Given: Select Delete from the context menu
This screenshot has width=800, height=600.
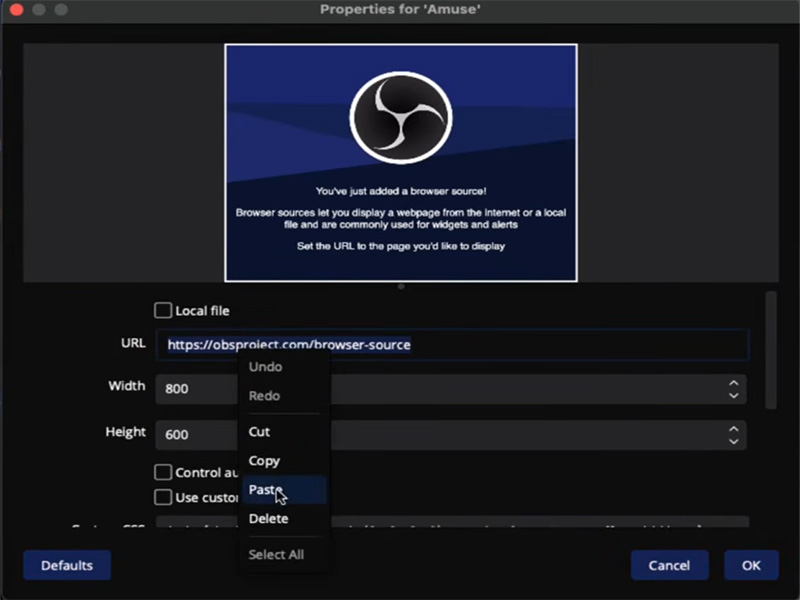Looking at the screenshot, I should pyautogui.click(x=284, y=519).
